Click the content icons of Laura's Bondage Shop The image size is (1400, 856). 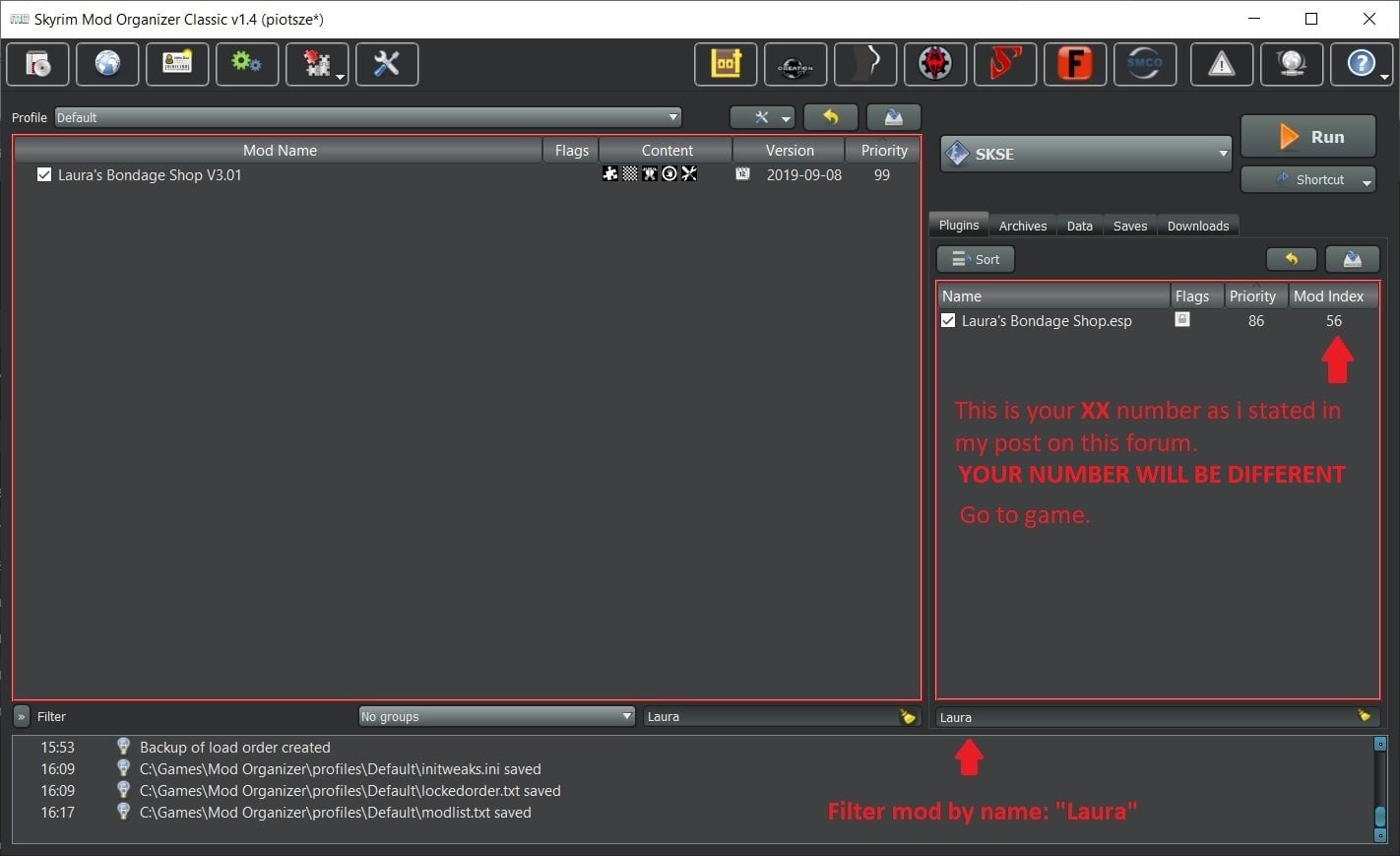650,174
